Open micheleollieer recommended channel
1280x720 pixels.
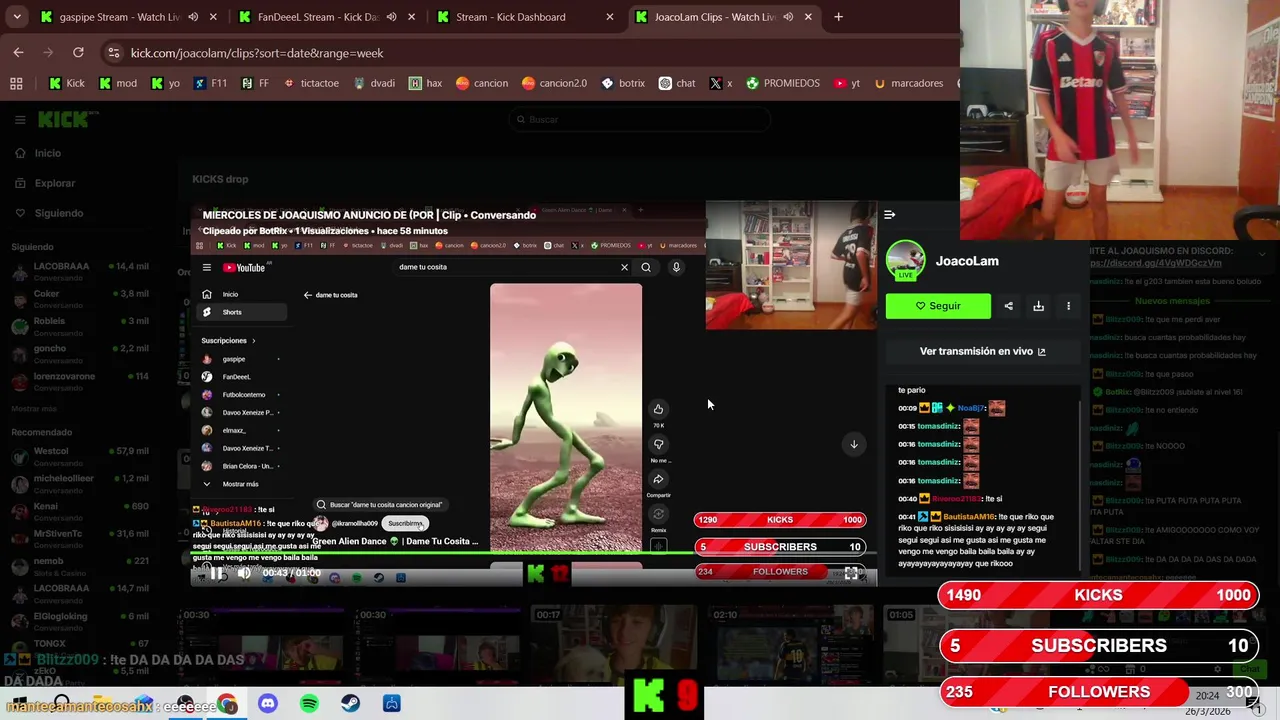(x=80, y=483)
